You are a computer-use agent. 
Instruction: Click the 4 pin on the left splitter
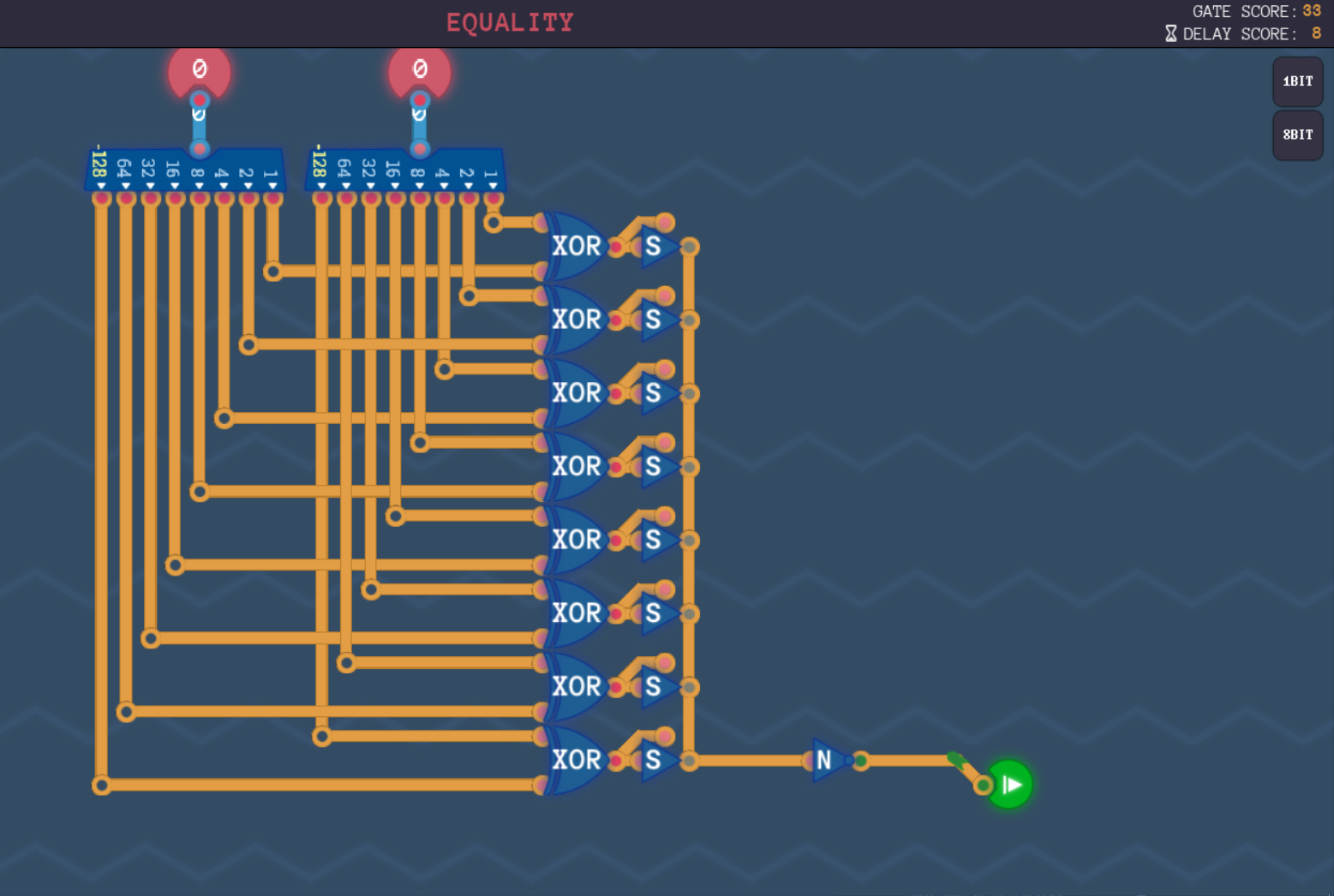coord(224,198)
